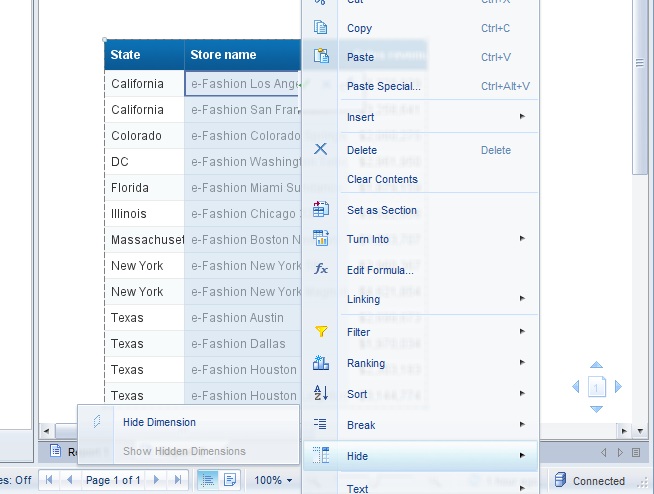The height and width of the screenshot is (494, 654).
Task: Select Show Hidden Dimensions in submenu
Action: tap(189, 451)
